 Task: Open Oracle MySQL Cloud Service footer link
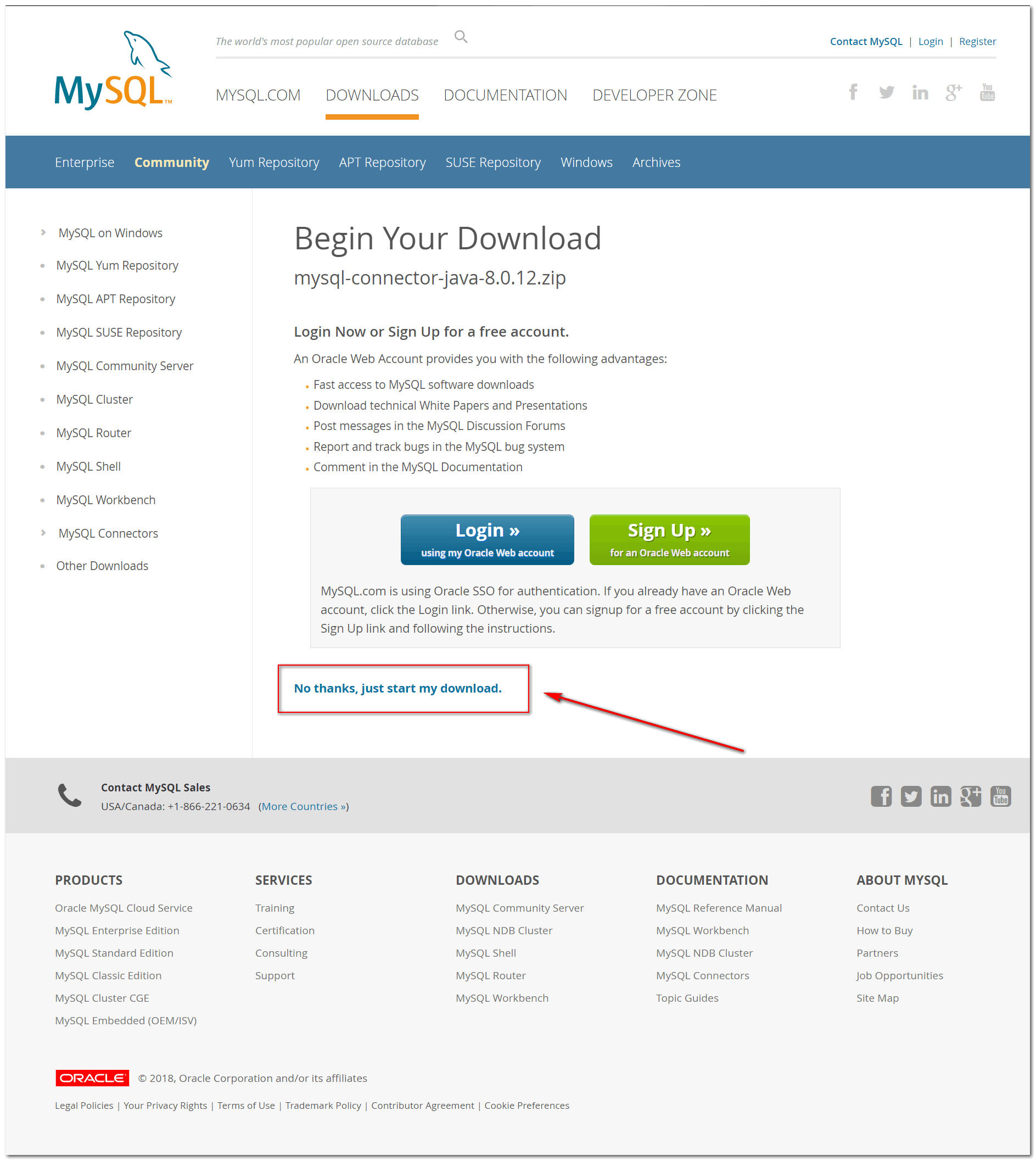pyautogui.click(x=124, y=908)
